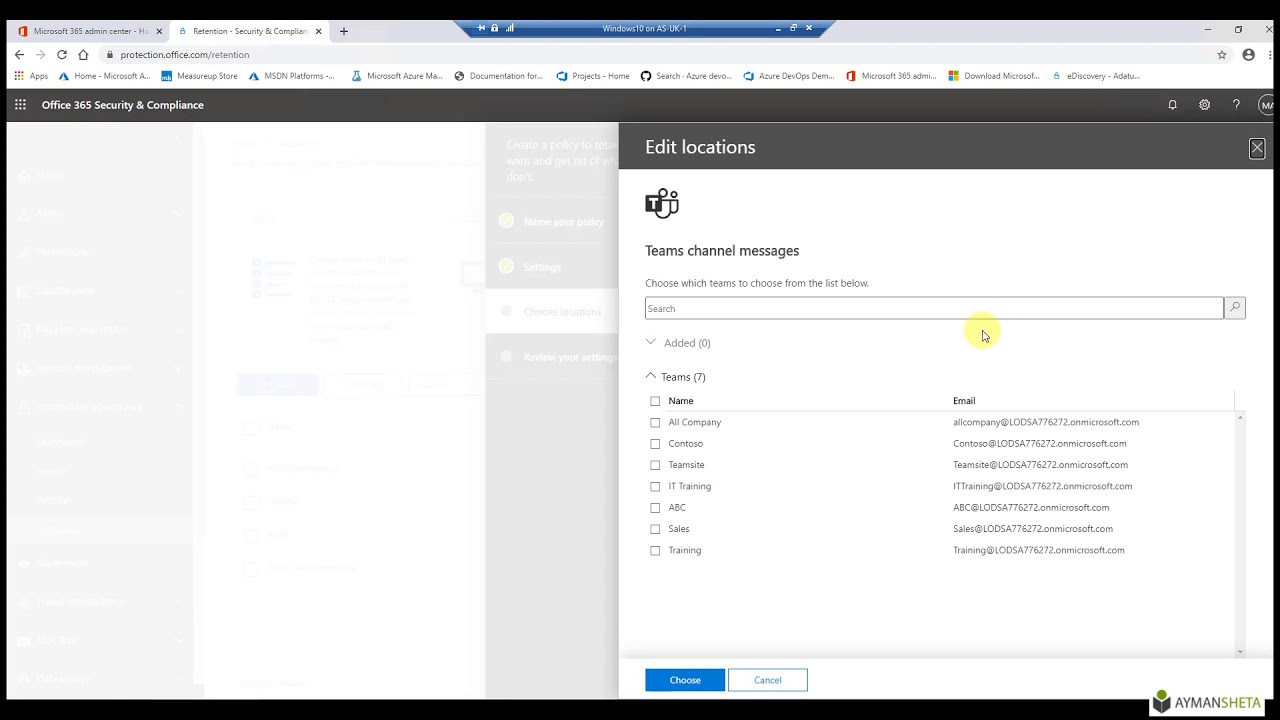Click Contoso@LODSA776272.onmicrosoft.com email

(1040, 444)
